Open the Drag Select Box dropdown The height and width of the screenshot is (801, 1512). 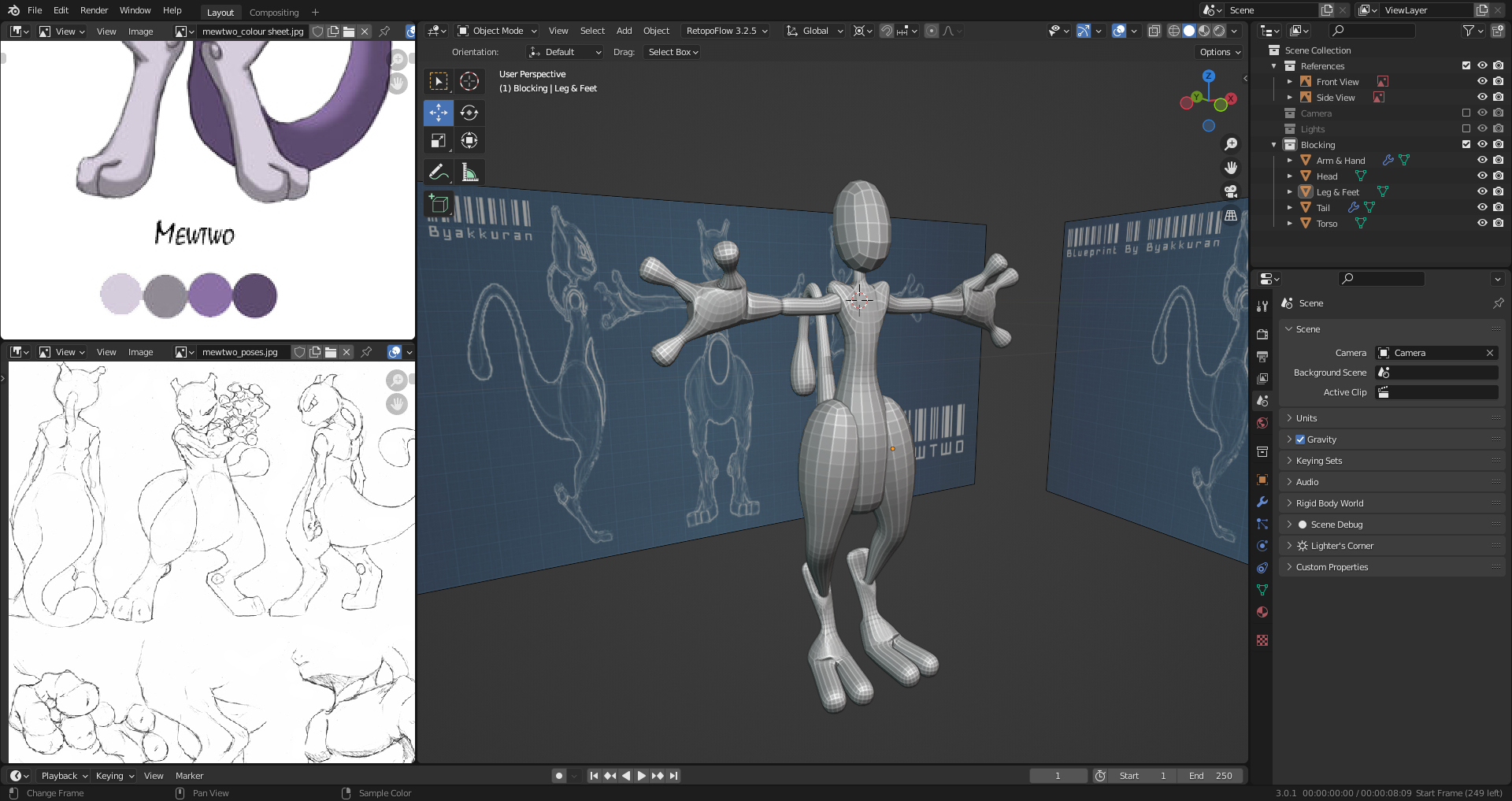point(673,52)
